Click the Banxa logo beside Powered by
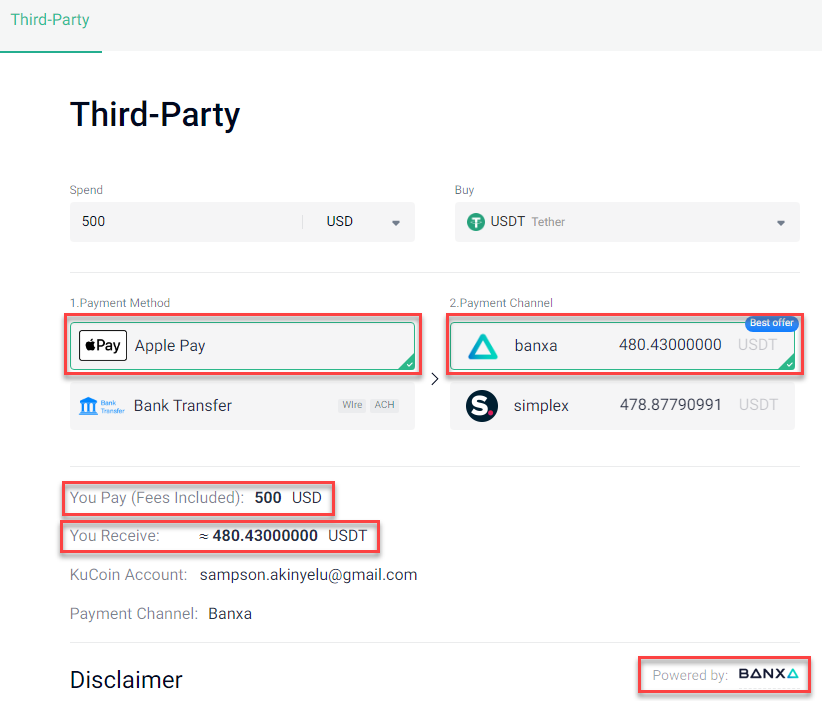 (x=769, y=674)
